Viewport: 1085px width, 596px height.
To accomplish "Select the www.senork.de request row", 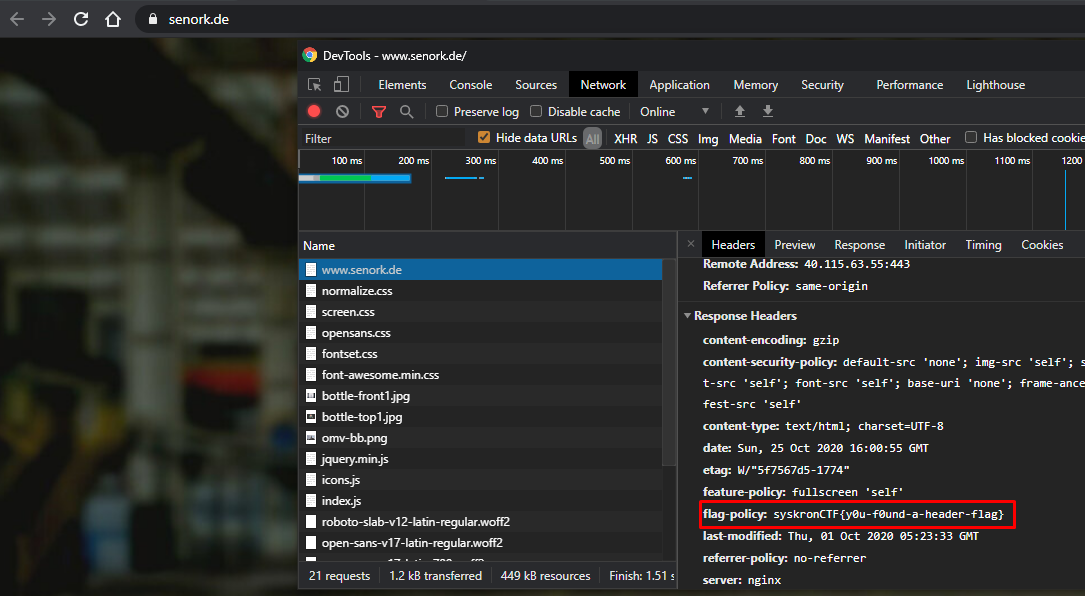I will point(480,270).
